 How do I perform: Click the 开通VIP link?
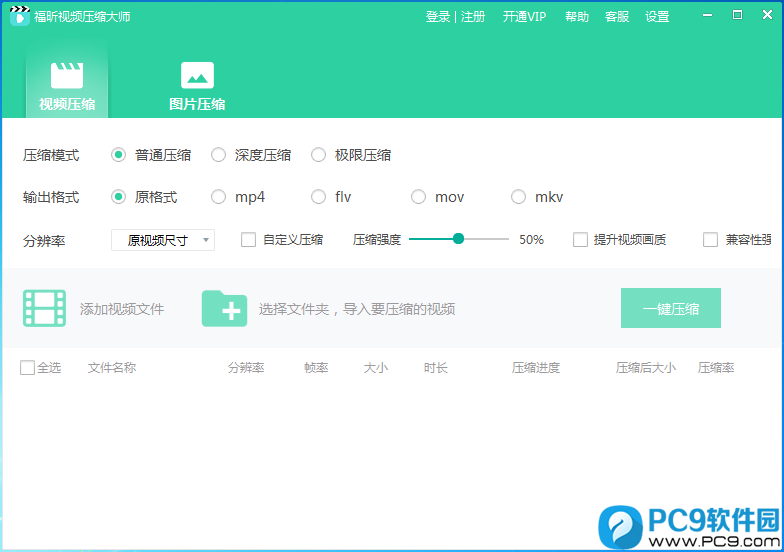(524, 17)
